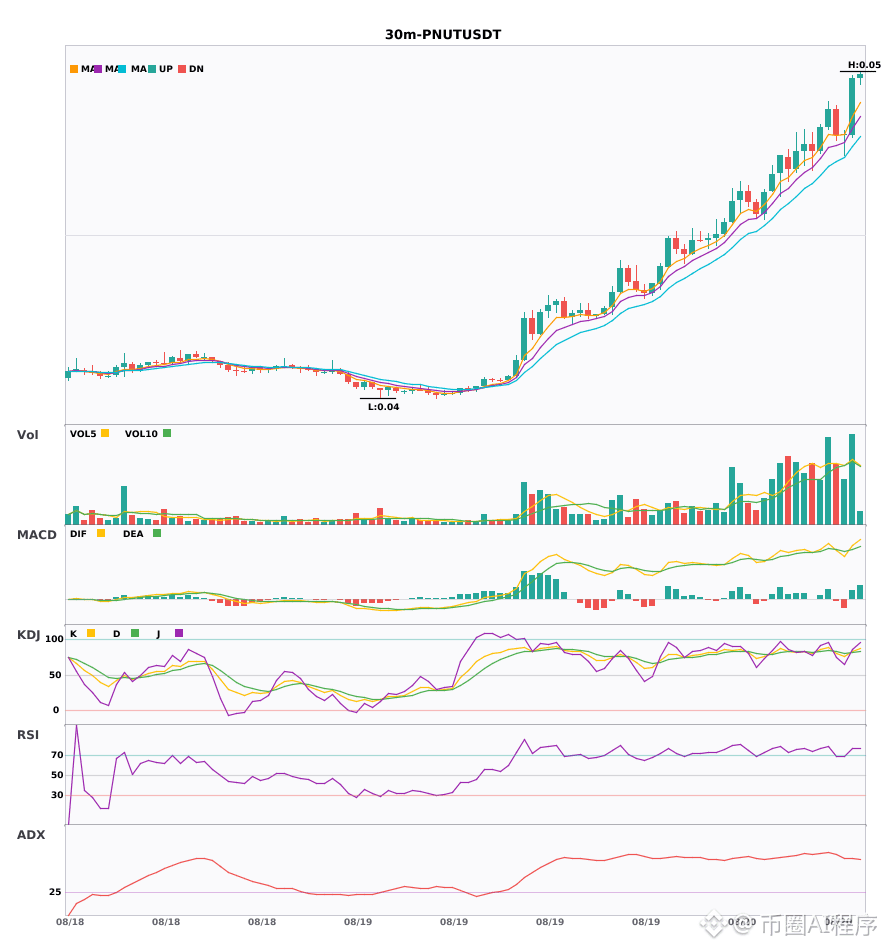Click the L:0.04 low price label

click(383, 407)
